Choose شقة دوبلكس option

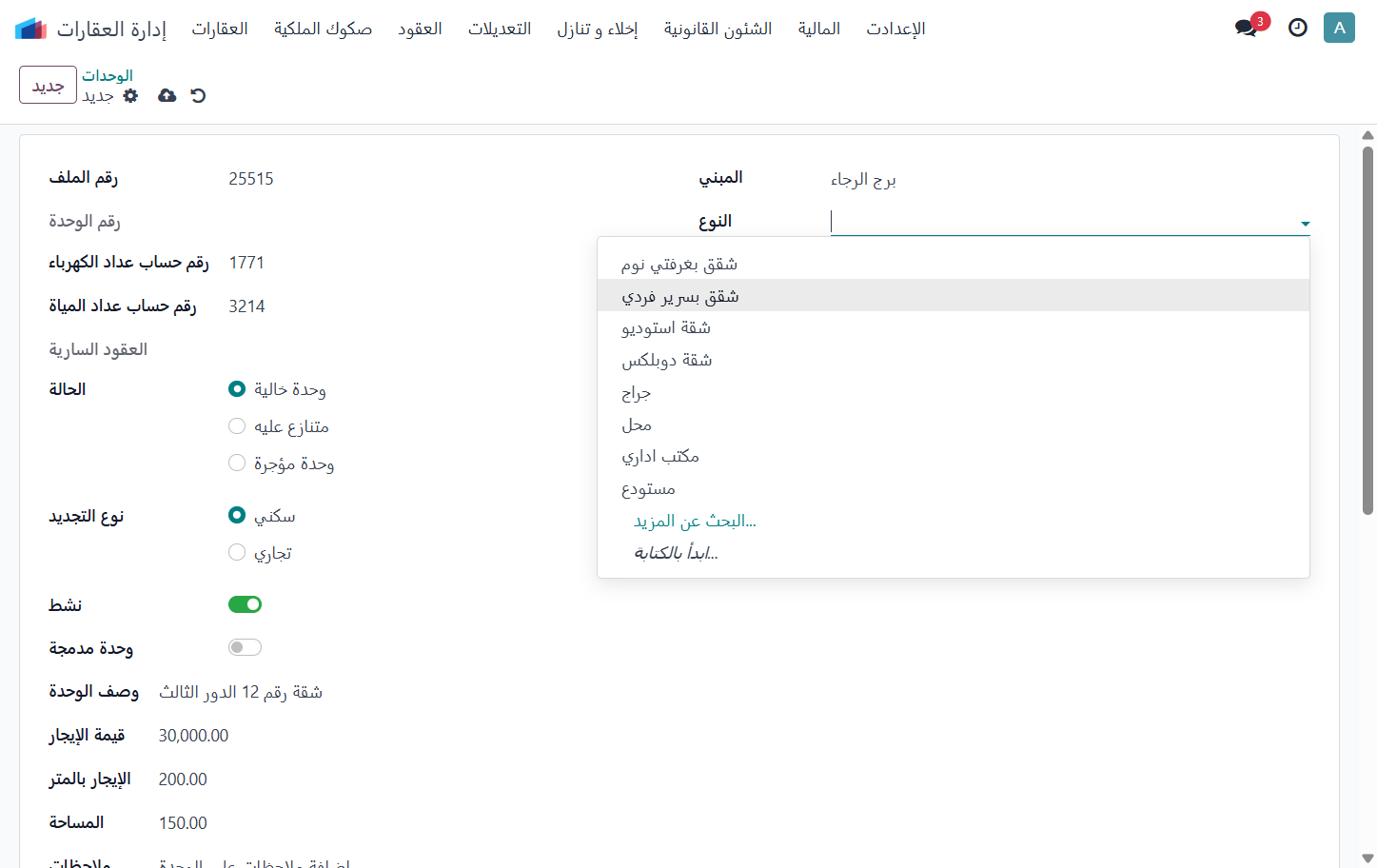(x=954, y=360)
